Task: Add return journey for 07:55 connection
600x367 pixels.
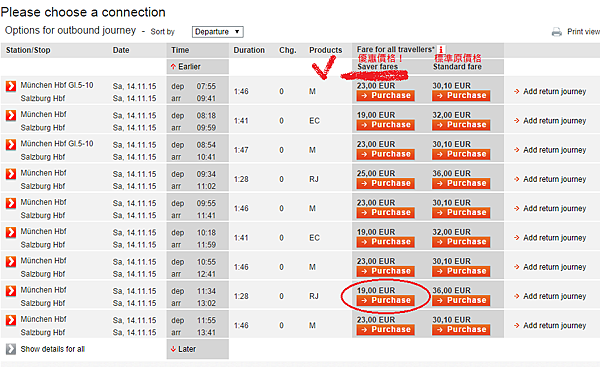Action: (550, 91)
